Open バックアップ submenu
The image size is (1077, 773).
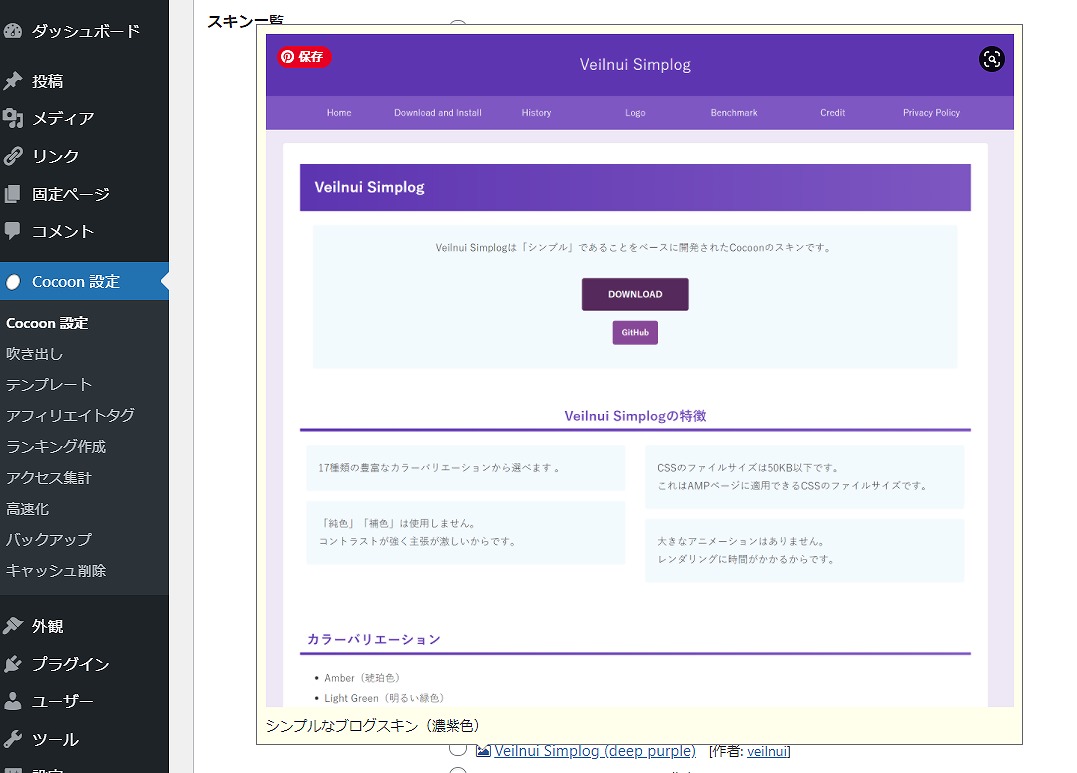(x=49, y=540)
